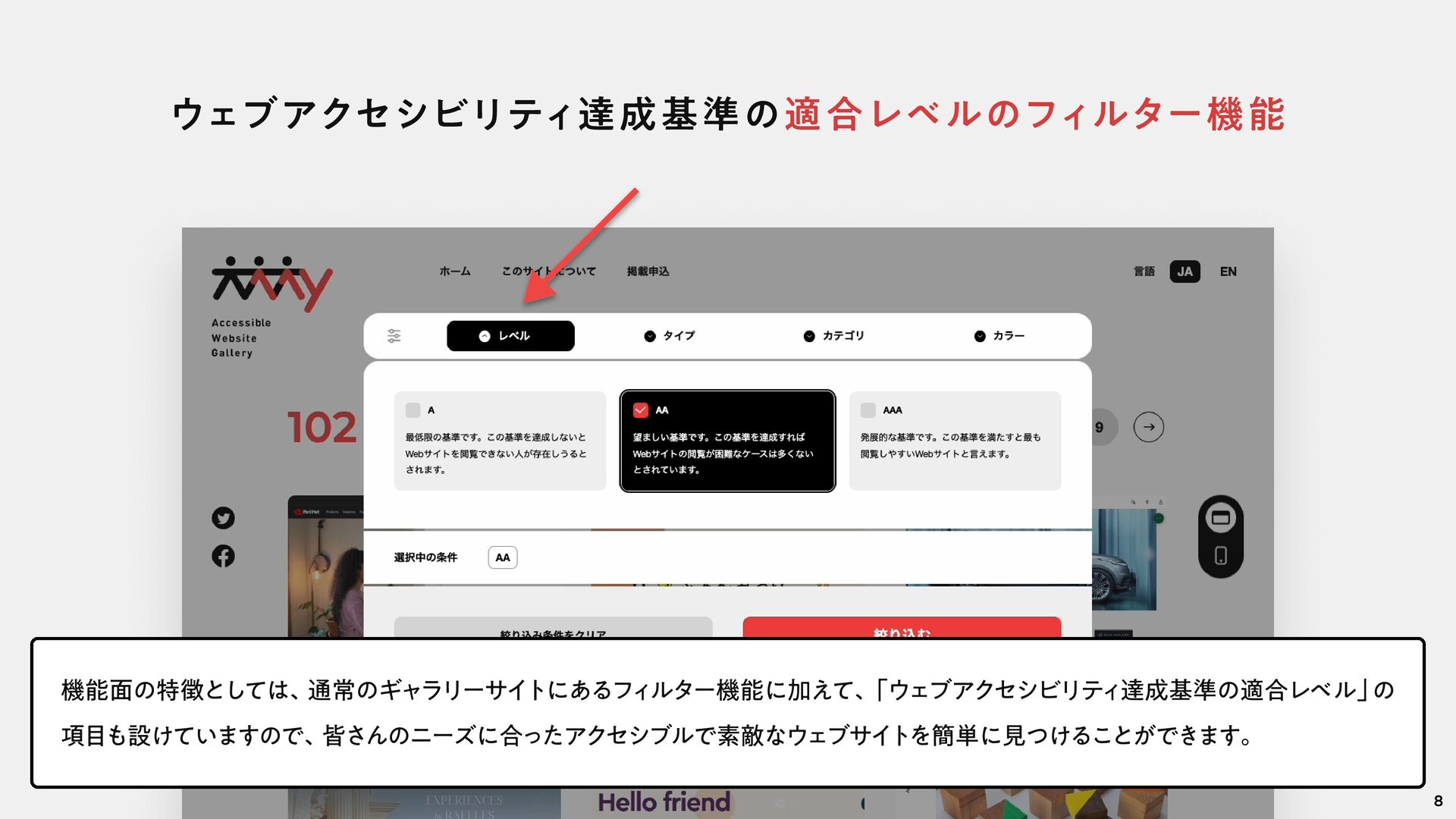Screen dimensions: 1456x819
Task: Click the 絞り込み条件をクリア button
Action: pos(553,628)
